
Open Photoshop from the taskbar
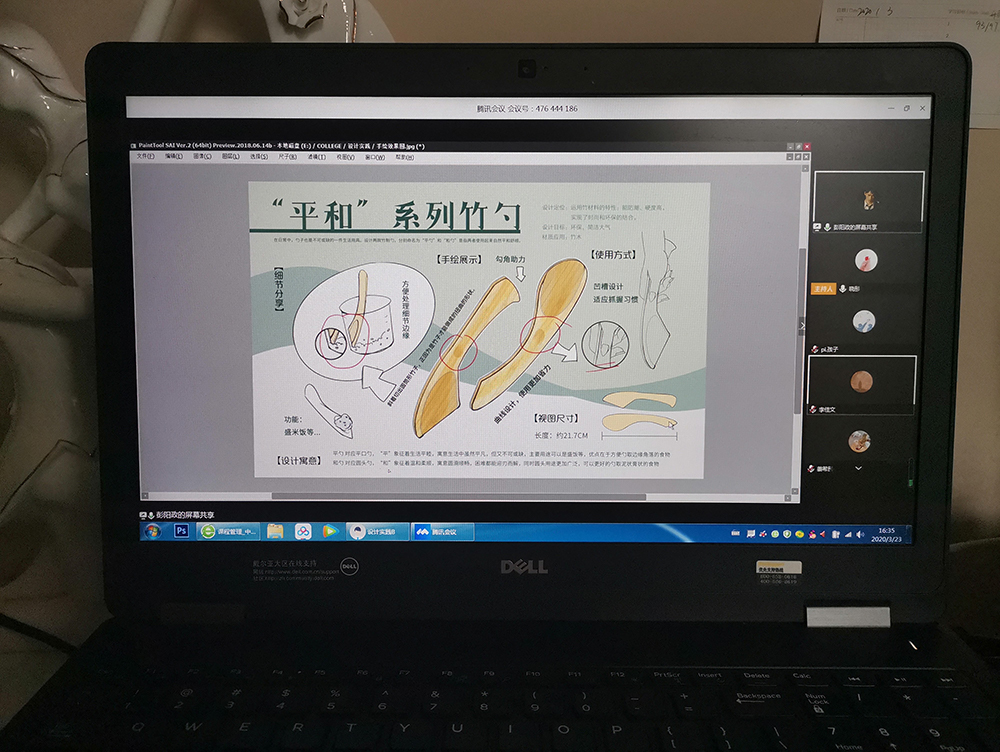[x=182, y=532]
